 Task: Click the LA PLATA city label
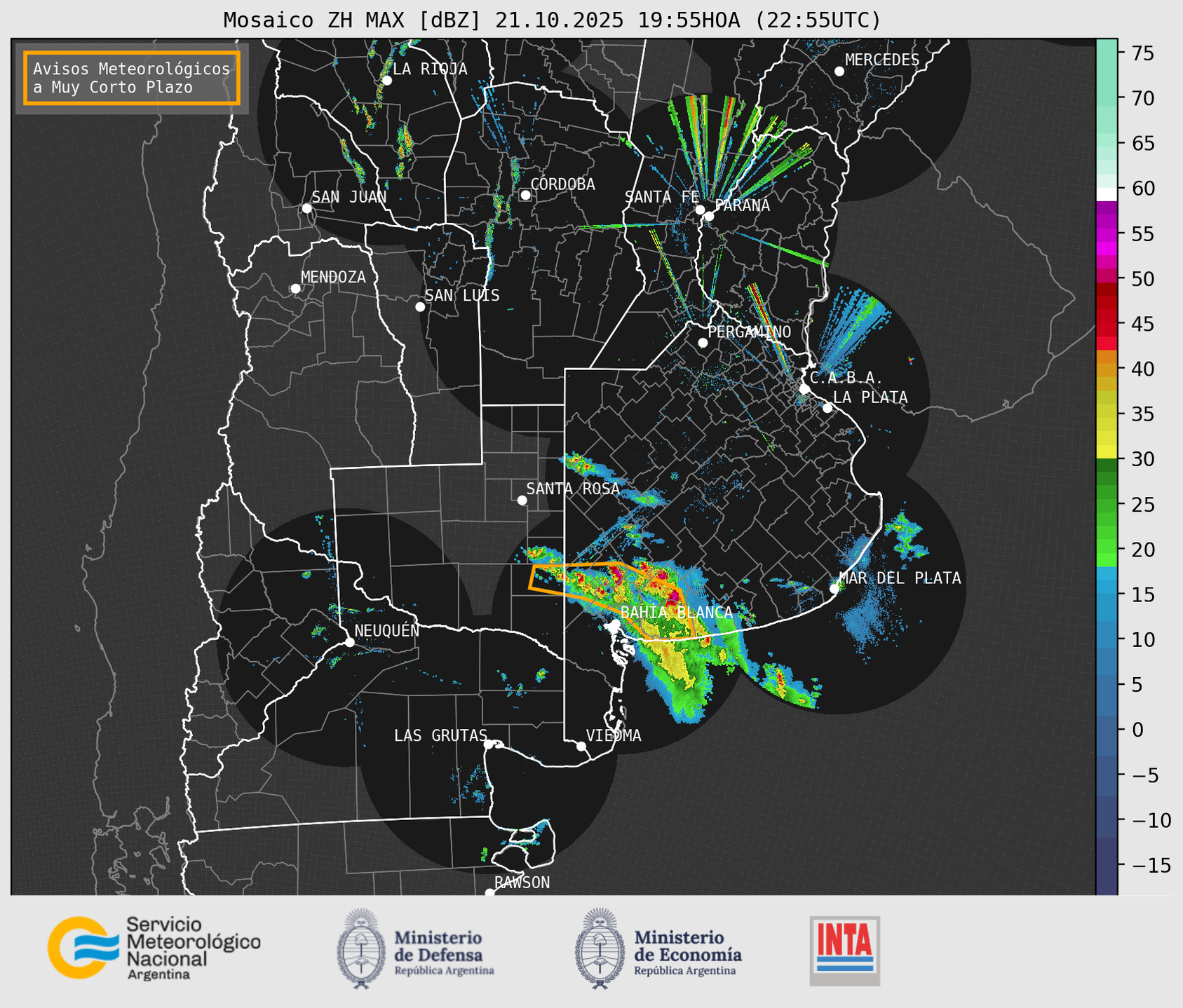(870, 397)
